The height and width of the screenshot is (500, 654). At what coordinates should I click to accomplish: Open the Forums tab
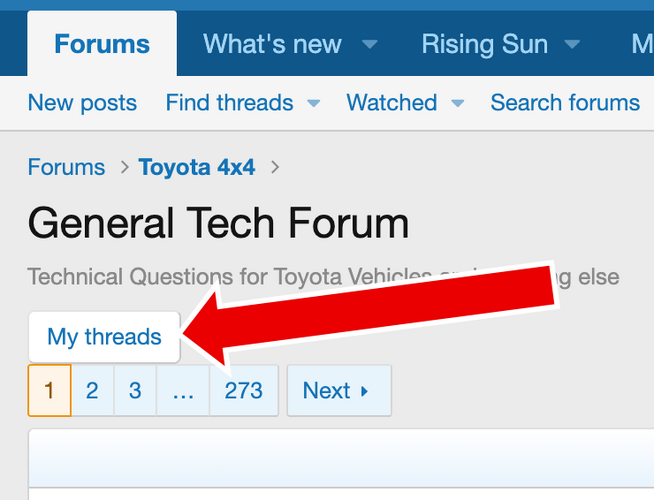click(x=102, y=45)
